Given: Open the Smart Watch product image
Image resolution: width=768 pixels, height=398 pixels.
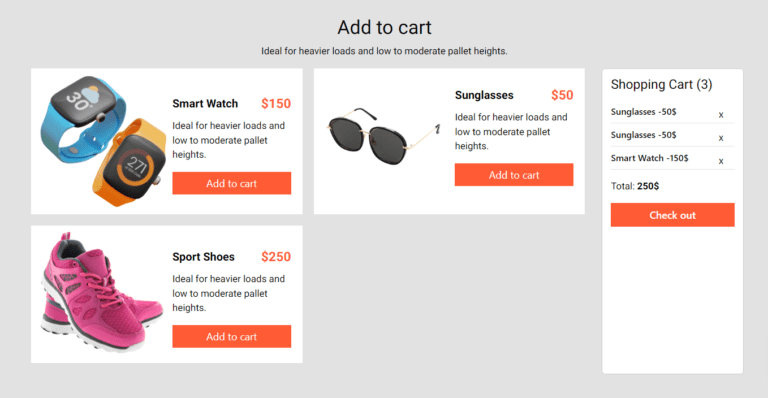Looking at the screenshot, I should (x=103, y=140).
